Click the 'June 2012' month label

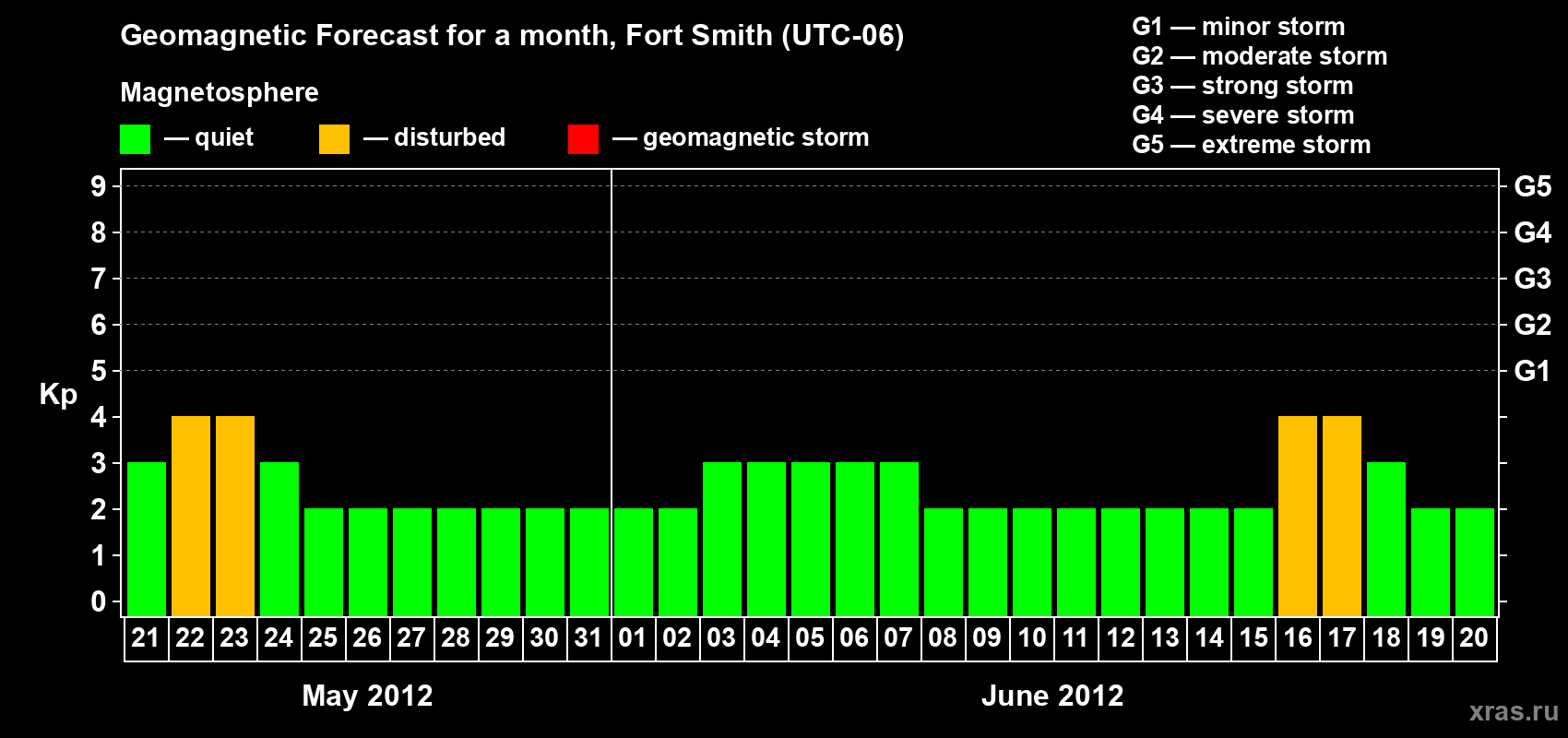pyautogui.click(x=1052, y=696)
